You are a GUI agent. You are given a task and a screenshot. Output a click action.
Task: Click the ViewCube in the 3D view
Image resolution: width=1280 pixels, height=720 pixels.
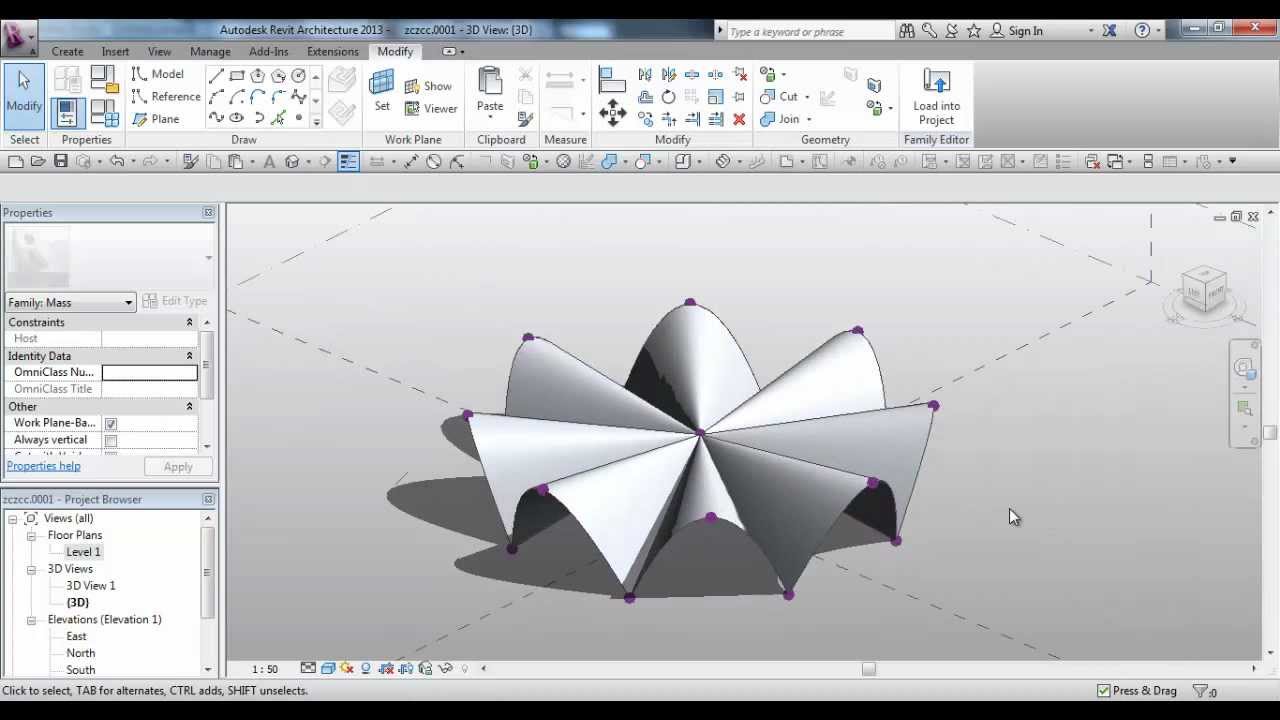click(x=1203, y=291)
